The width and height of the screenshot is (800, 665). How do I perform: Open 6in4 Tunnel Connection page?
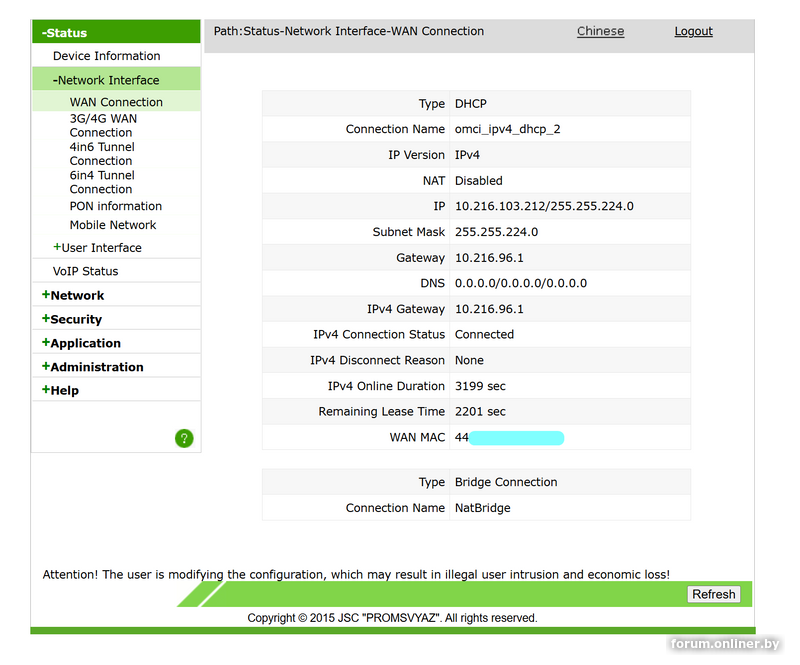point(102,182)
